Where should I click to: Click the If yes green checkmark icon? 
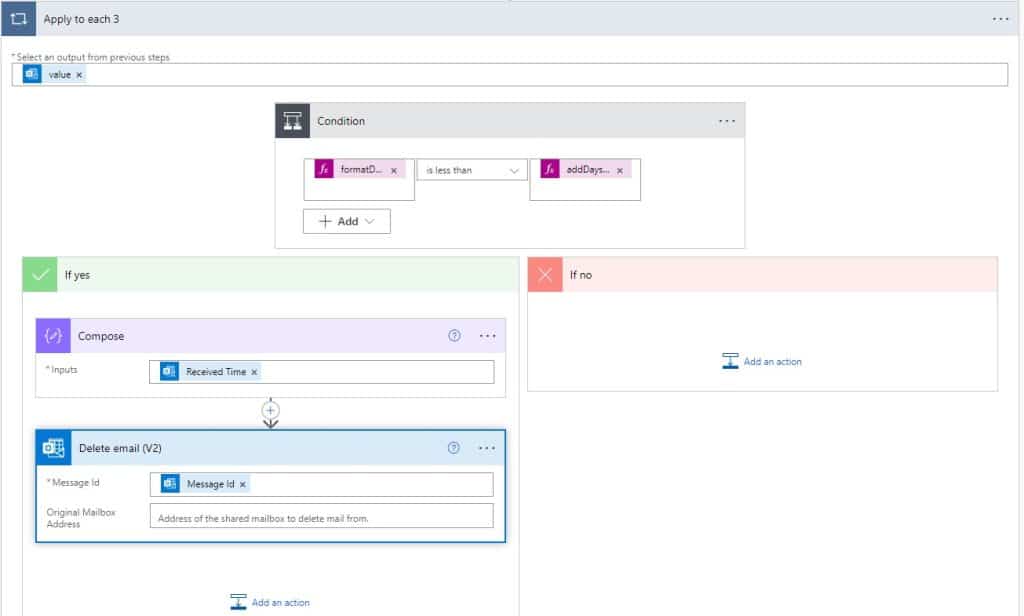tap(40, 274)
